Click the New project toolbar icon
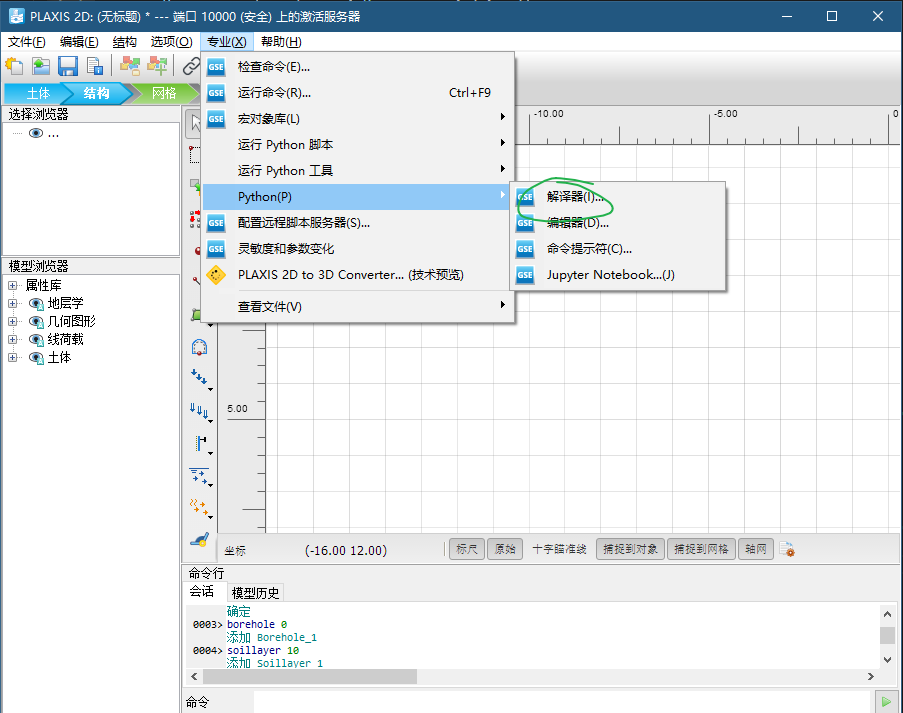Image resolution: width=903 pixels, height=713 pixels. (14, 66)
